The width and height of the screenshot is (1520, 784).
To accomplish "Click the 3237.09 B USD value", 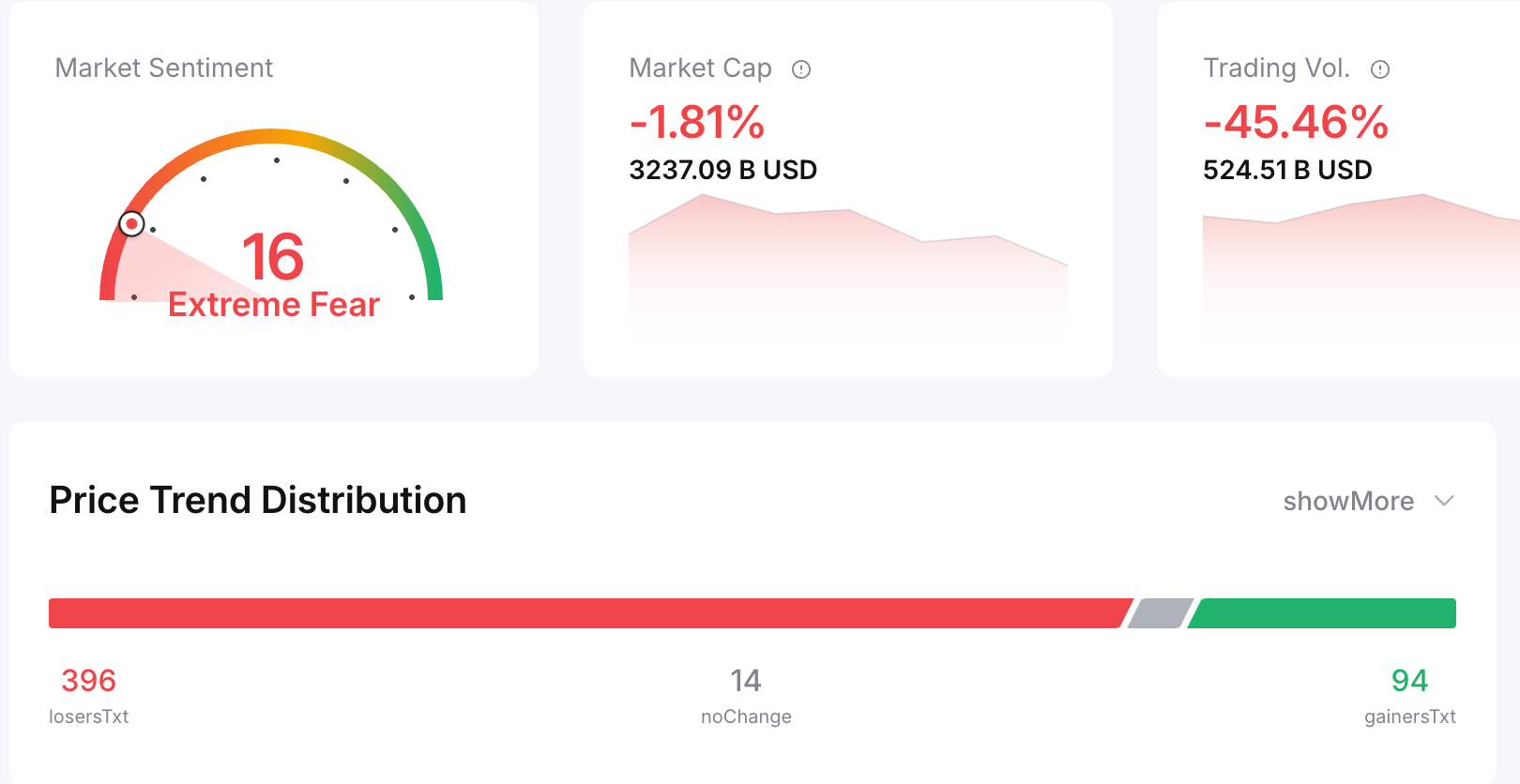I will click(722, 171).
